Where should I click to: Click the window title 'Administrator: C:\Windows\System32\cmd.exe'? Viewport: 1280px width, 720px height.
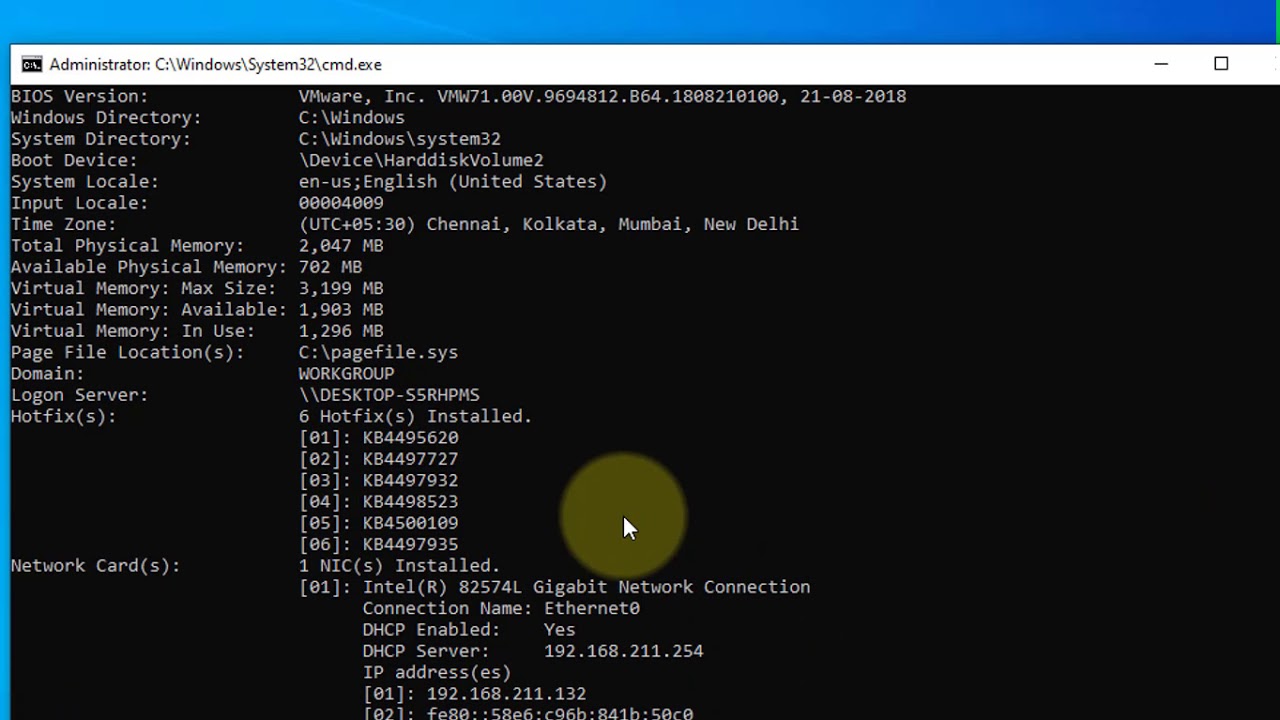[215, 65]
